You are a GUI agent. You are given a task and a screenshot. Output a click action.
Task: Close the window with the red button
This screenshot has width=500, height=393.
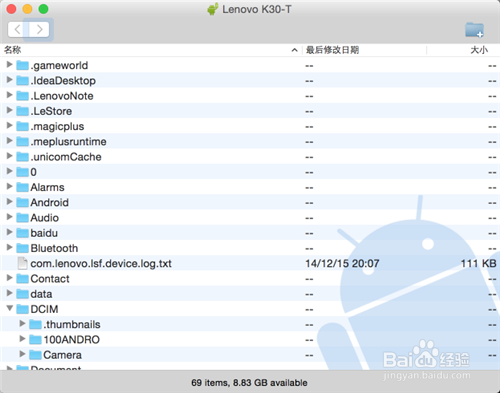coord(11,9)
